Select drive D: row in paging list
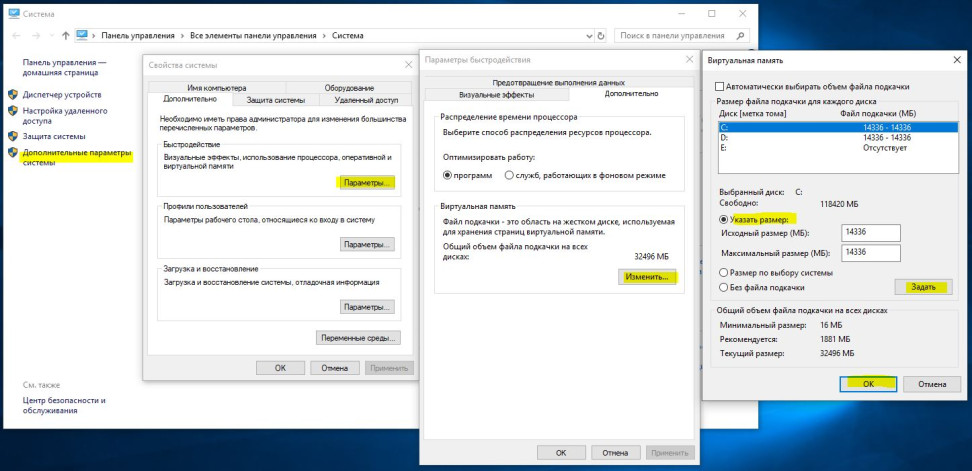Screen dimensions: 972x471 (838, 138)
